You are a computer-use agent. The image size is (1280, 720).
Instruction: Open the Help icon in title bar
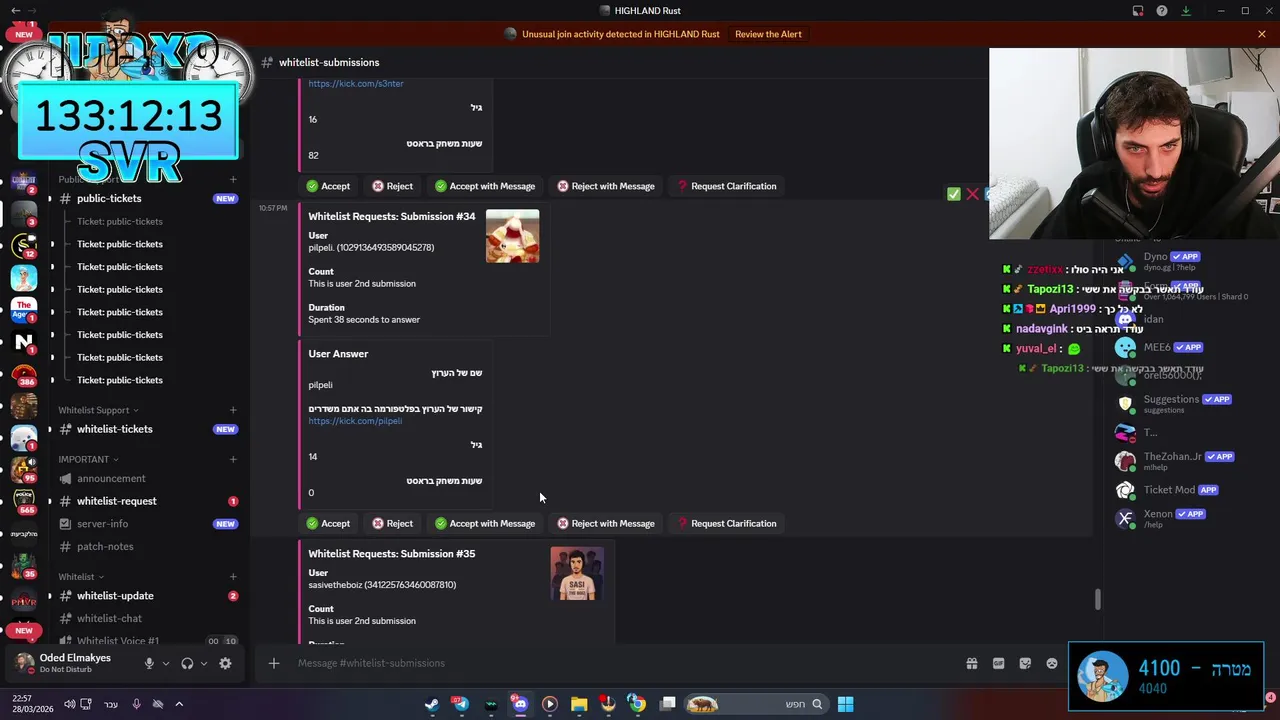pyautogui.click(x=1162, y=11)
